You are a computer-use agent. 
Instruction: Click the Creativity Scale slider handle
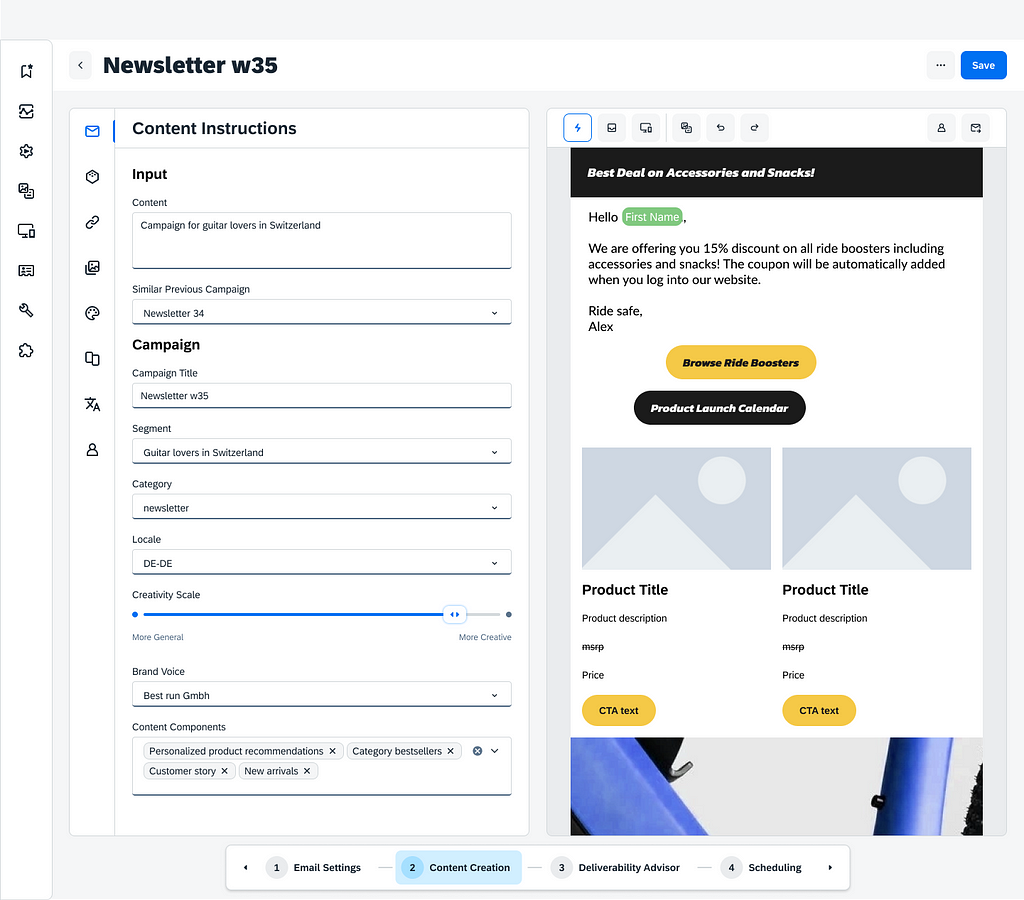454,614
